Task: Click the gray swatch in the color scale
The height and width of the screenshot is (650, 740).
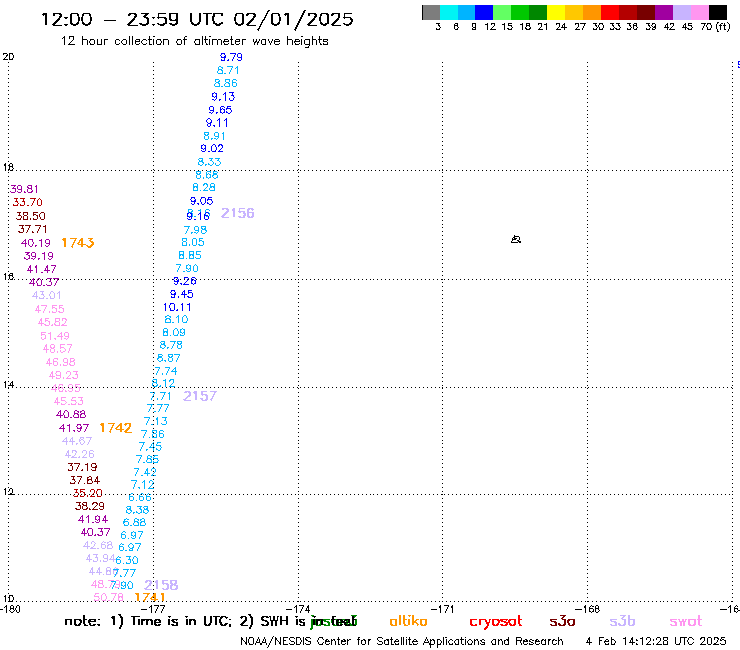Action: pyautogui.click(x=431, y=12)
